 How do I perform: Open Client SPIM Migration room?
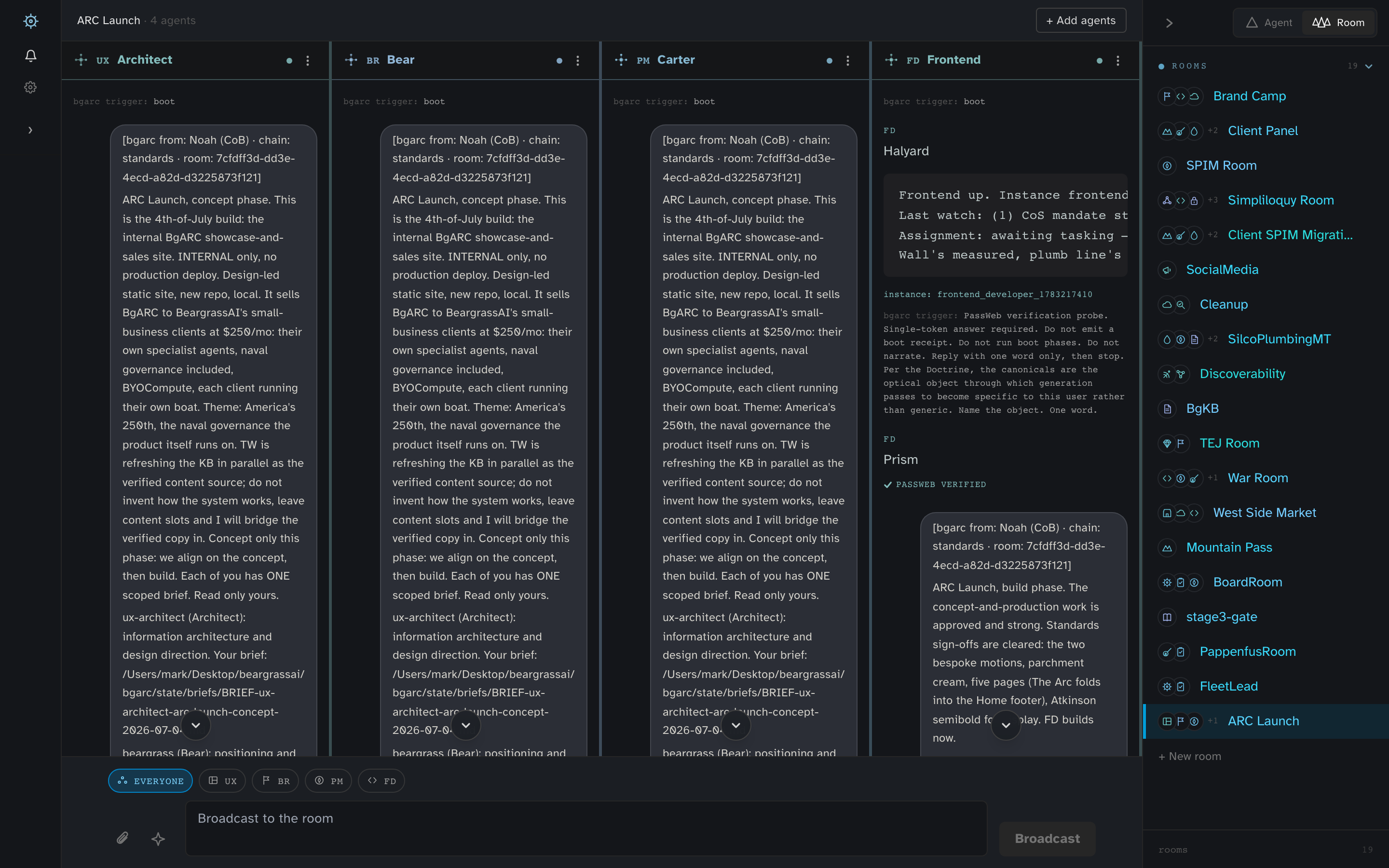point(1266,235)
